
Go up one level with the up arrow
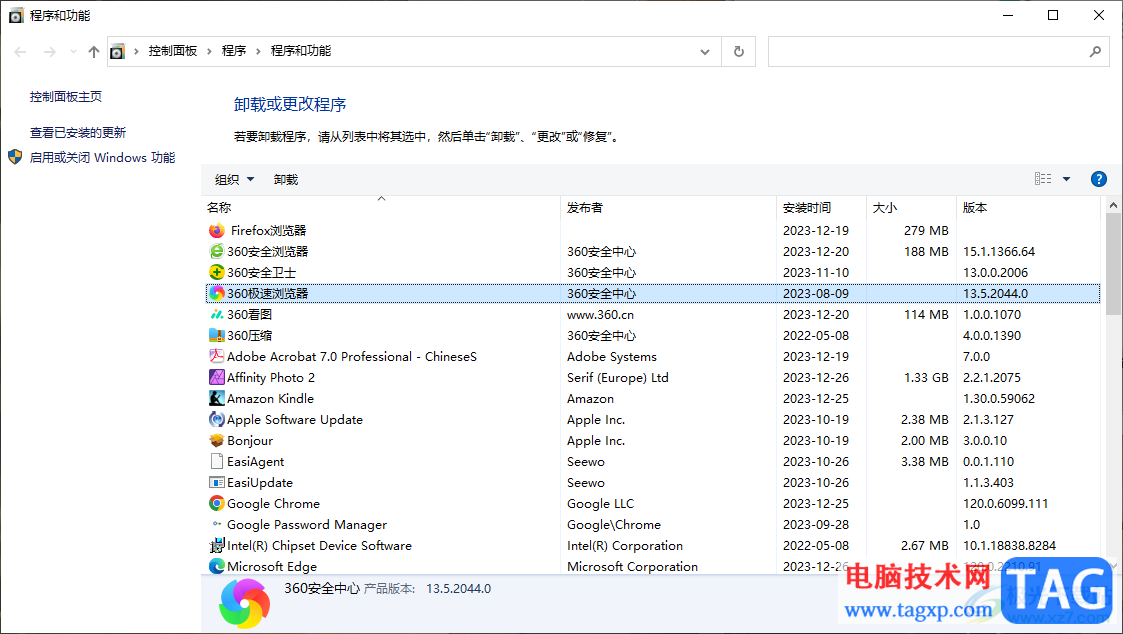point(94,52)
